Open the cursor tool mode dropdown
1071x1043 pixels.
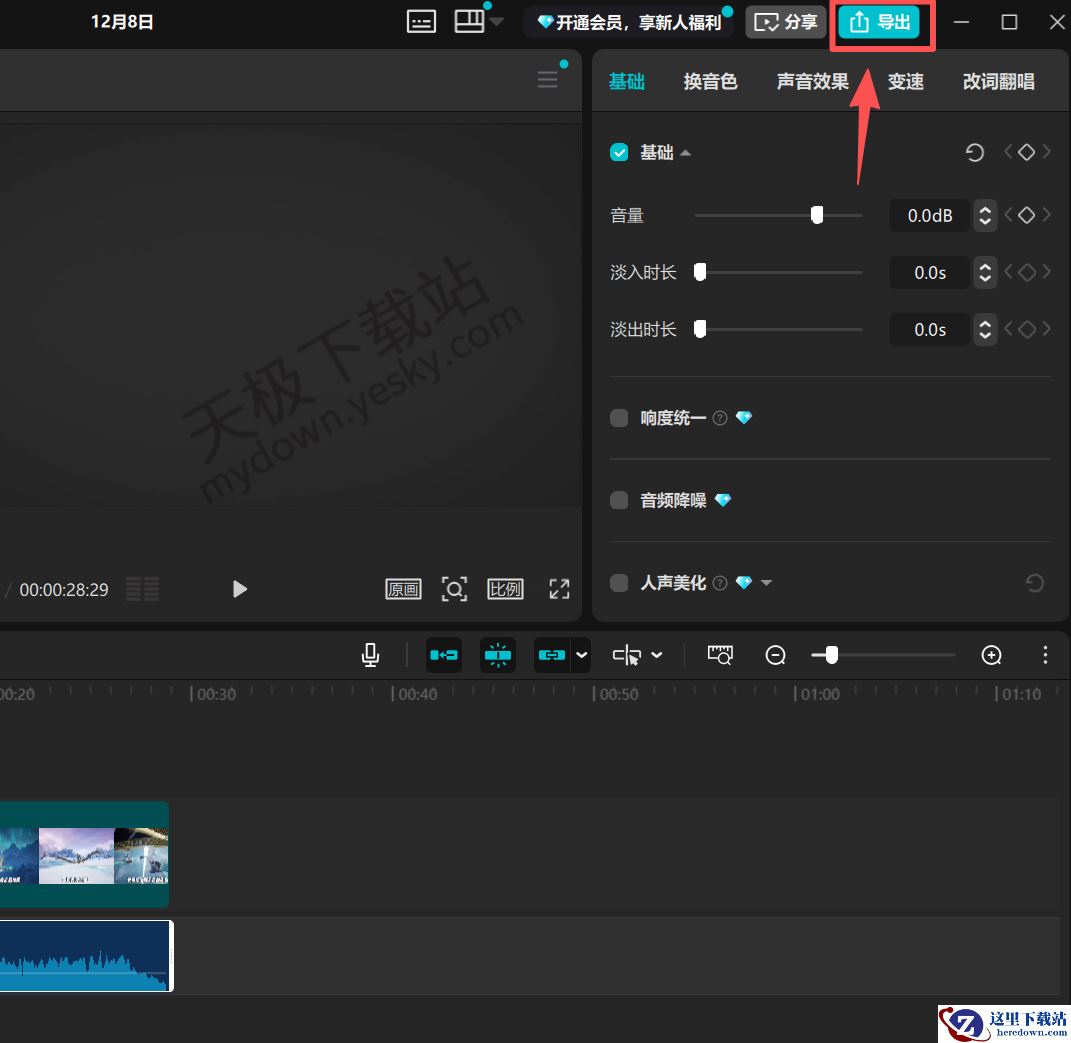point(655,655)
